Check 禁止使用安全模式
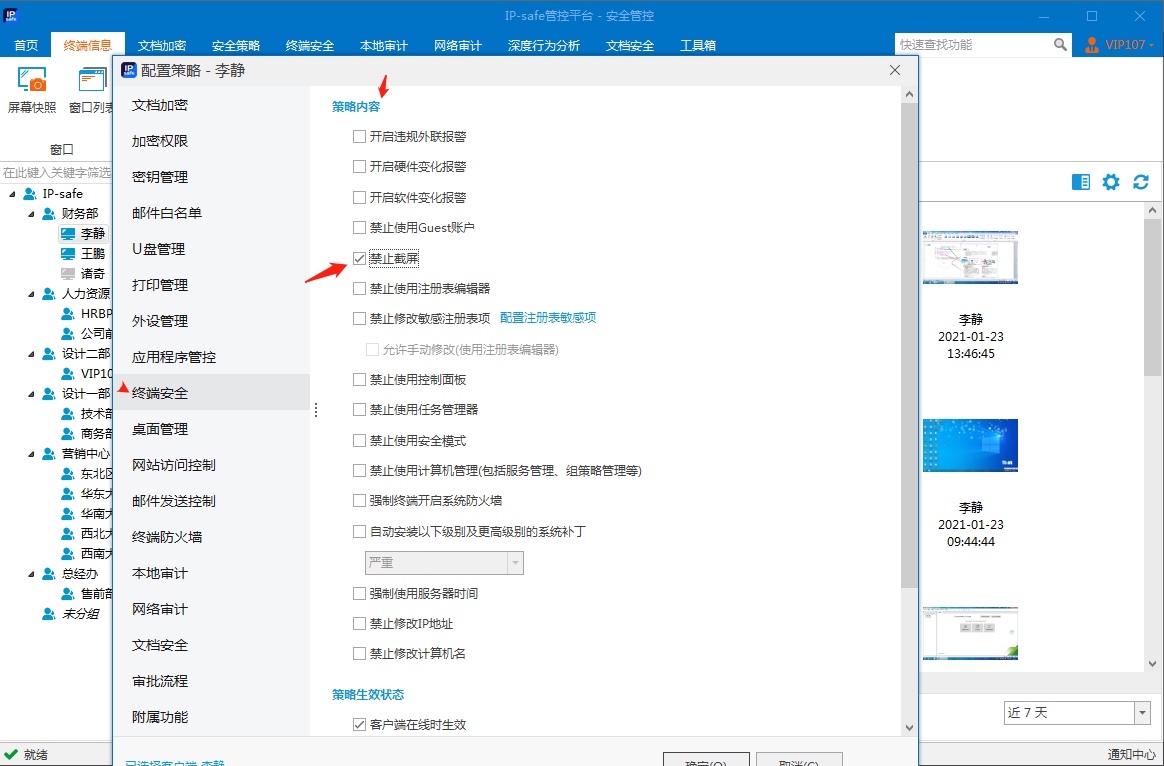Viewport: 1164px width, 766px height. [359, 441]
